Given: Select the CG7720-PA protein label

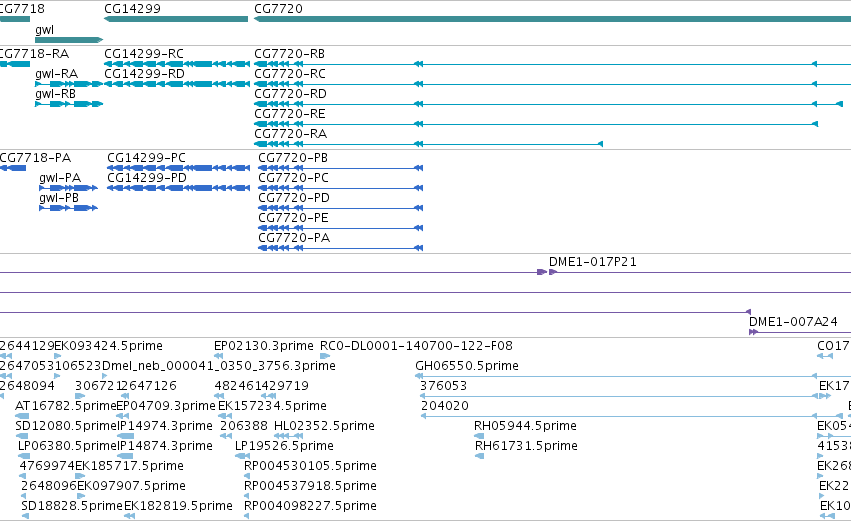Looking at the screenshot, I should pos(294,238).
